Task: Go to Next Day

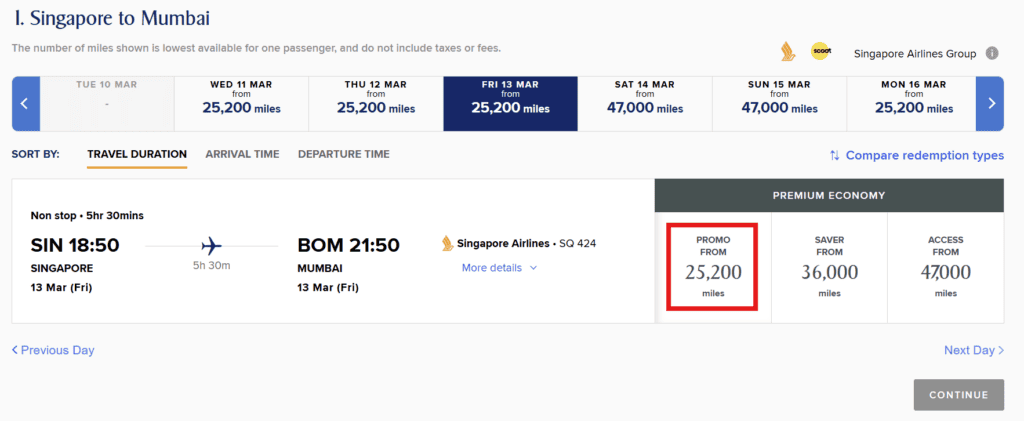Action: [973, 350]
